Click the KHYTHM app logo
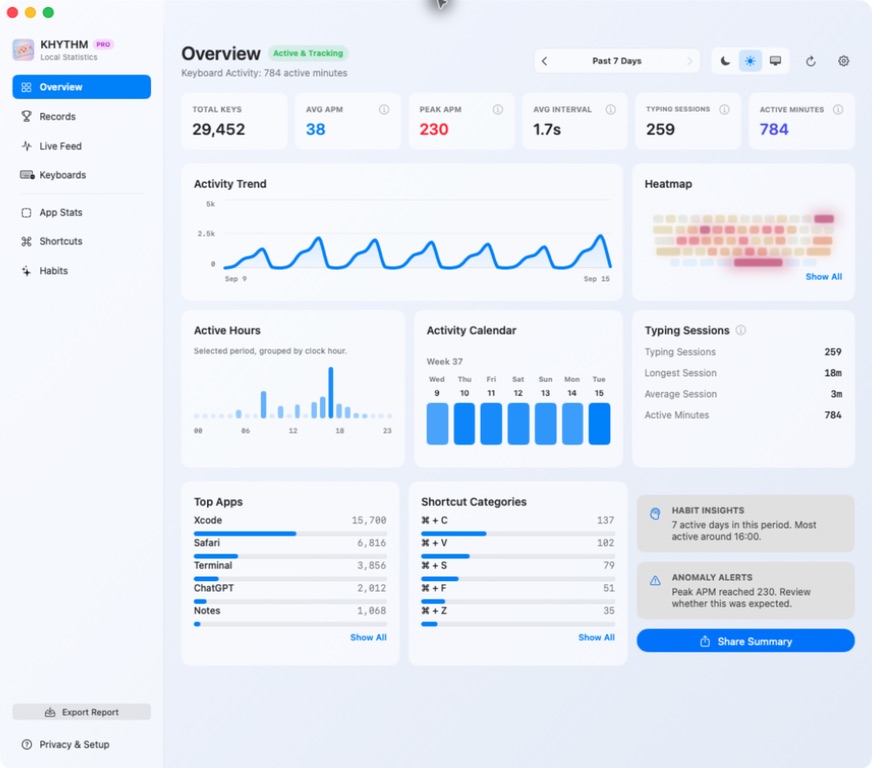The height and width of the screenshot is (768, 872). point(23,49)
